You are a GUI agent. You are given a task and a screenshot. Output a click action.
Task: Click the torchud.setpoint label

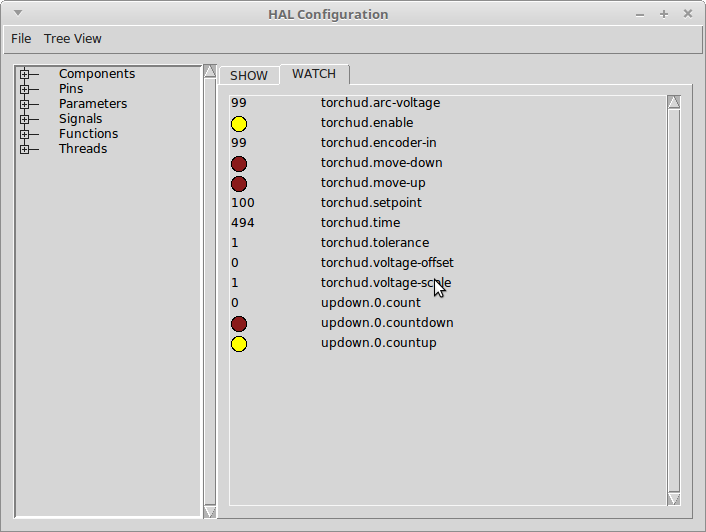pos(371,203)
